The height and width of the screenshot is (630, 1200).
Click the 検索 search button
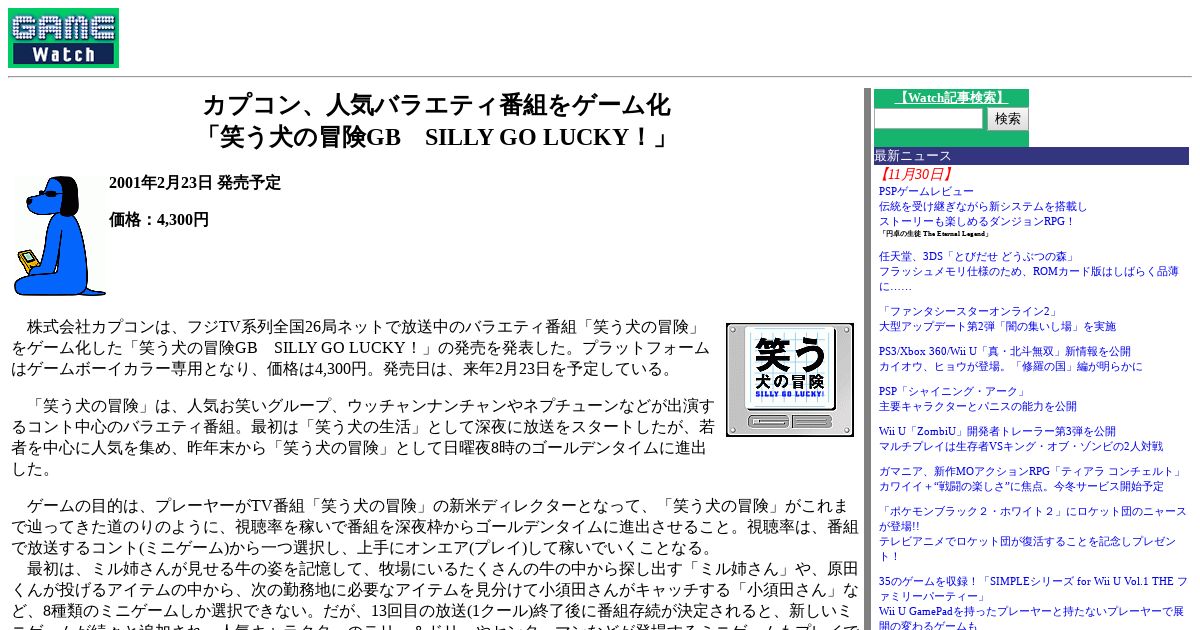coord(1007,118)
